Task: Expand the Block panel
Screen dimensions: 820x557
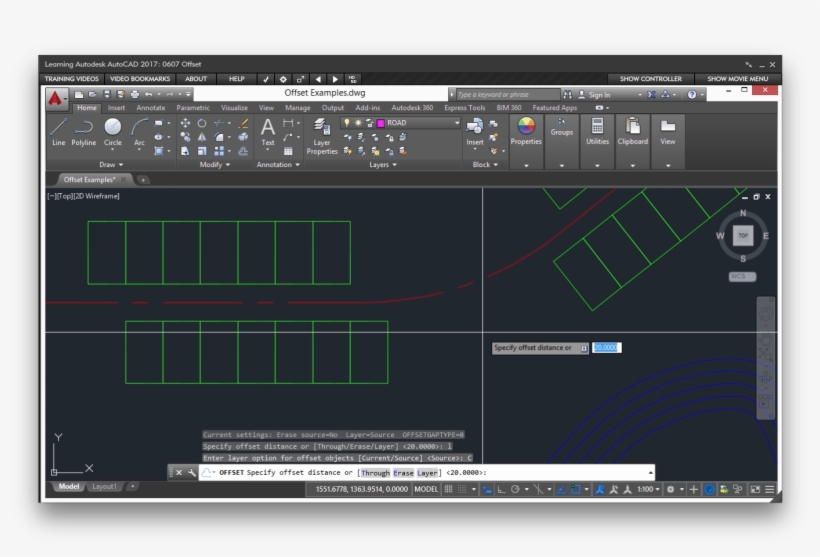Action: coord(485,165)
